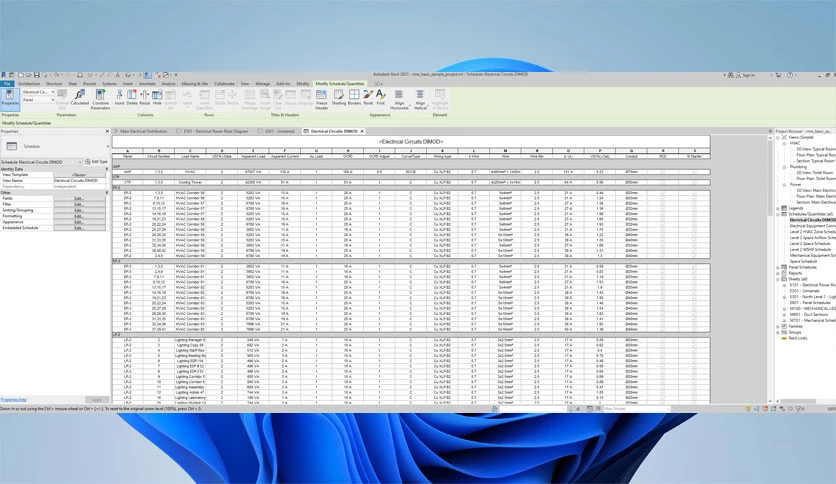
Task: Toggle M Starter checkbox in CTP row
Action: [694, 182]
